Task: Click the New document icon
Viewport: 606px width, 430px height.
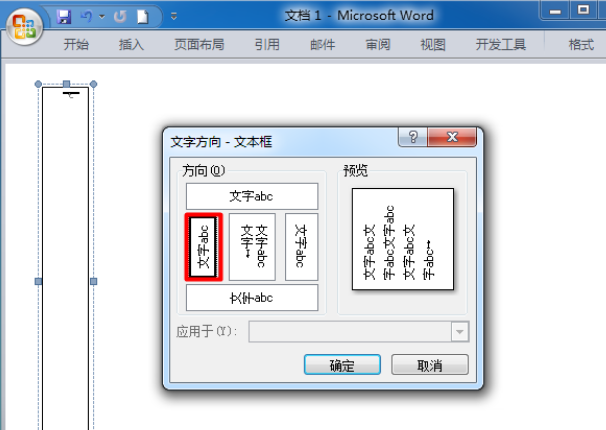Action: point(143,16)
